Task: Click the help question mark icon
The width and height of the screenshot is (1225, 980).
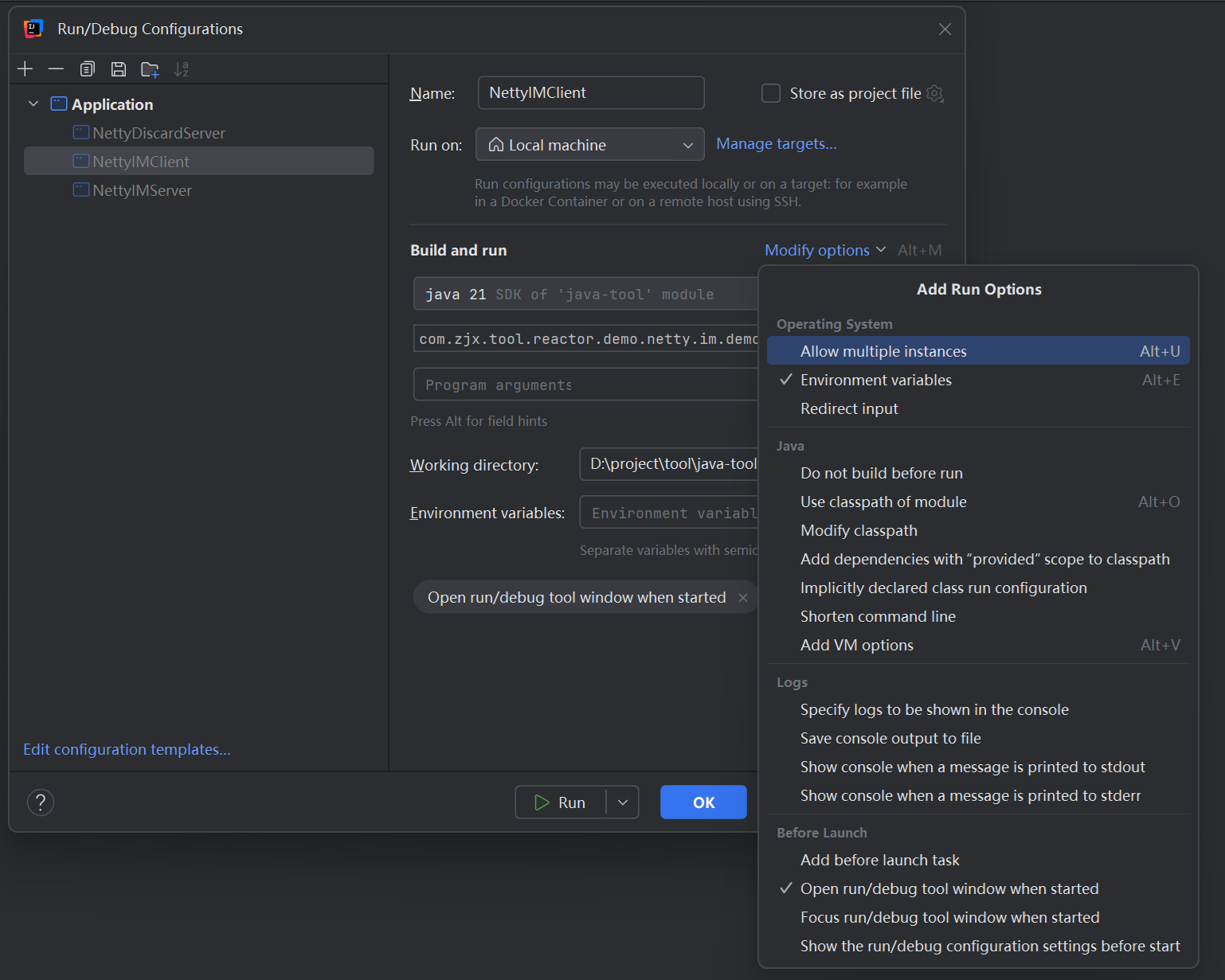Action: click(41, 802)
